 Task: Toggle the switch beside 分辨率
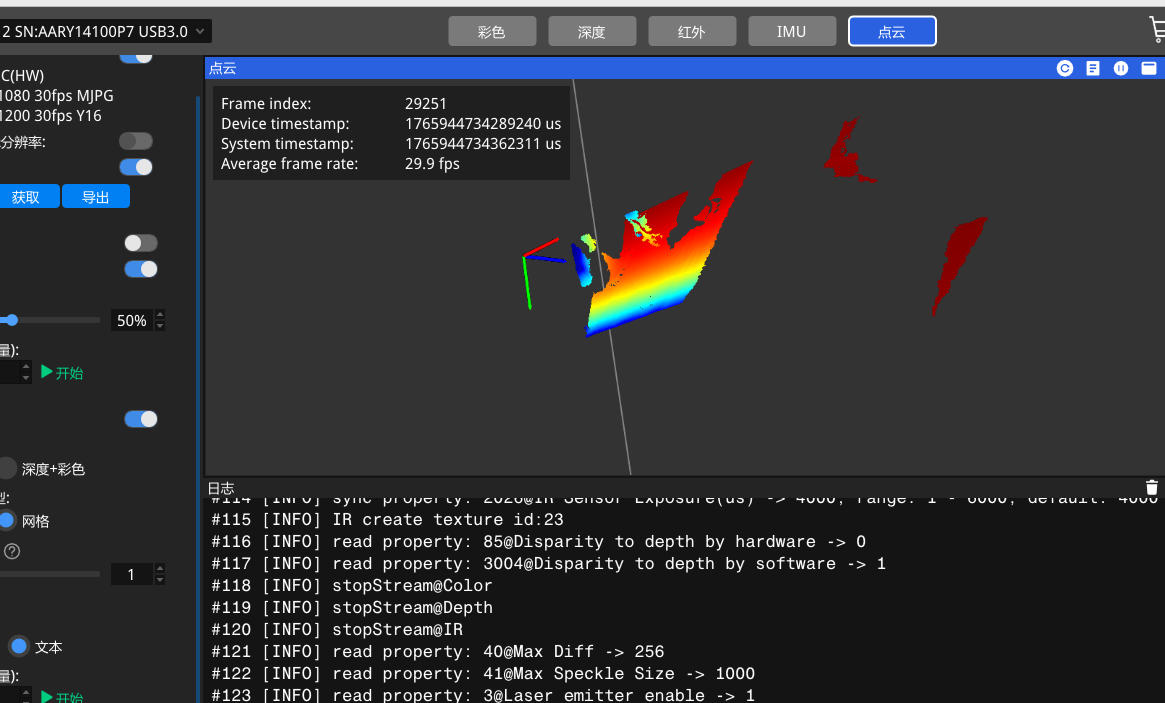[136, 141]
